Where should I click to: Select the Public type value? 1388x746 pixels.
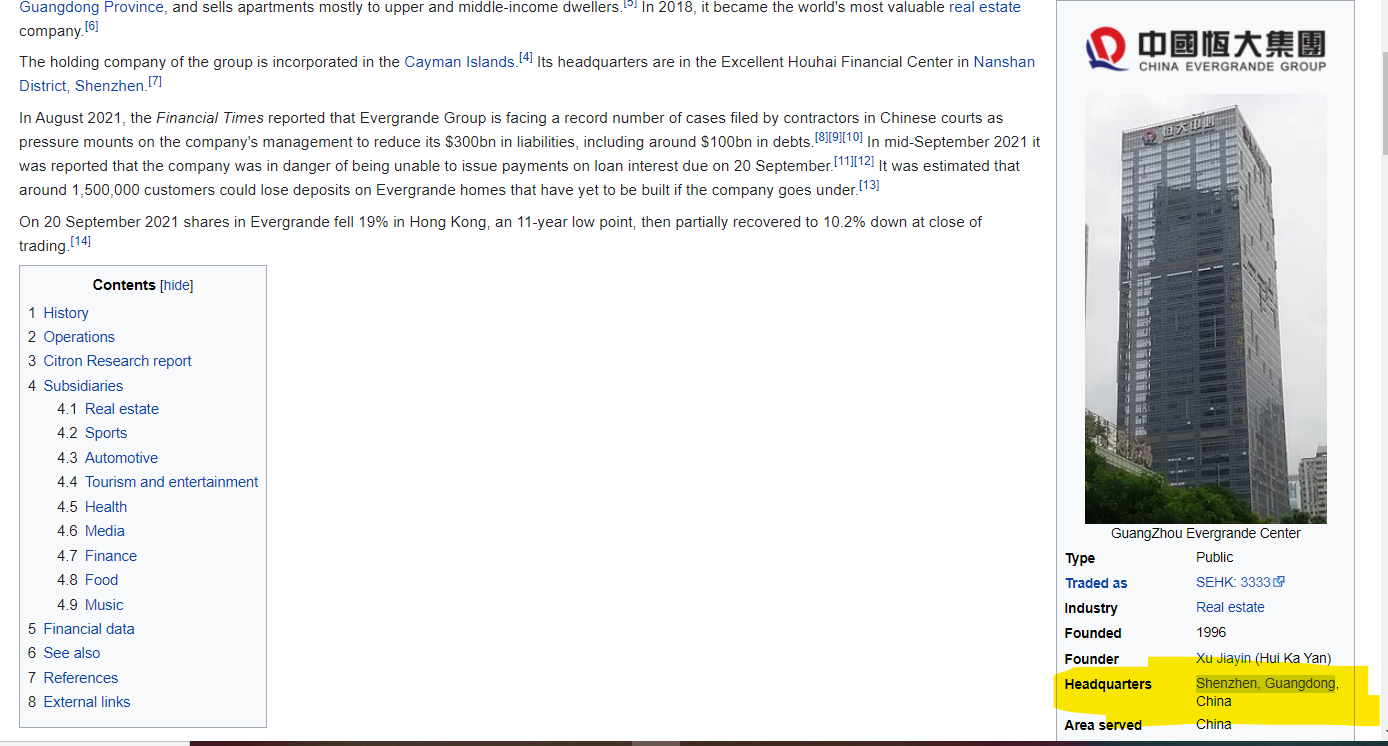(1215, 557)
